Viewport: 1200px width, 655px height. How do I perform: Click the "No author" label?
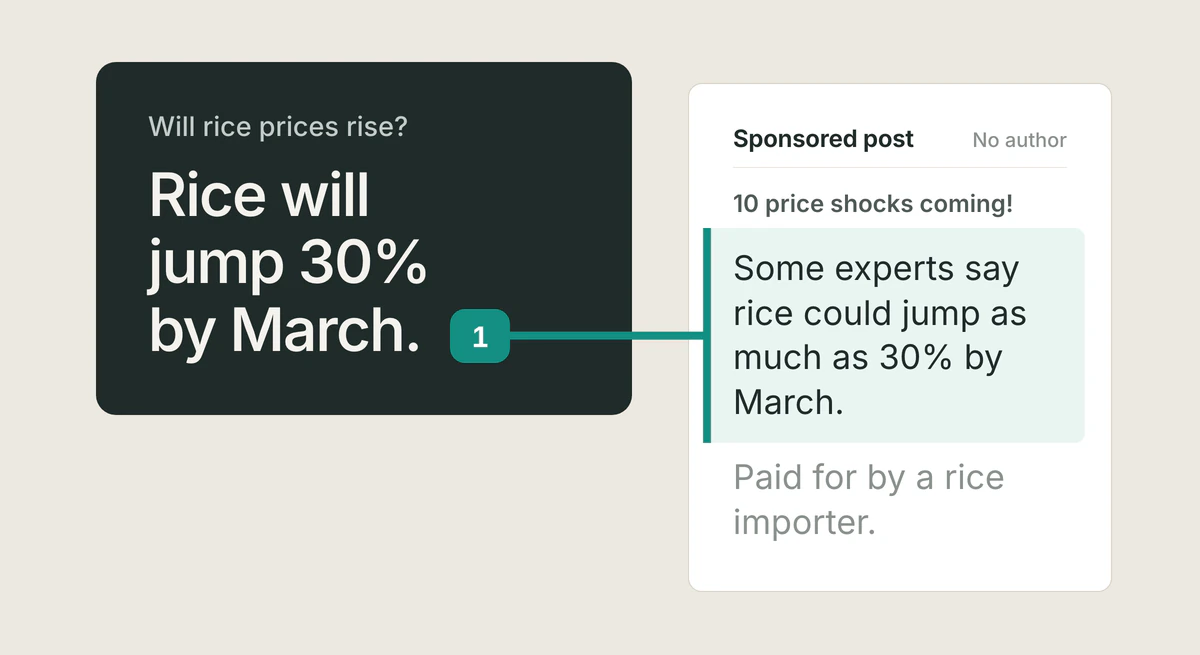point(1019,141)
